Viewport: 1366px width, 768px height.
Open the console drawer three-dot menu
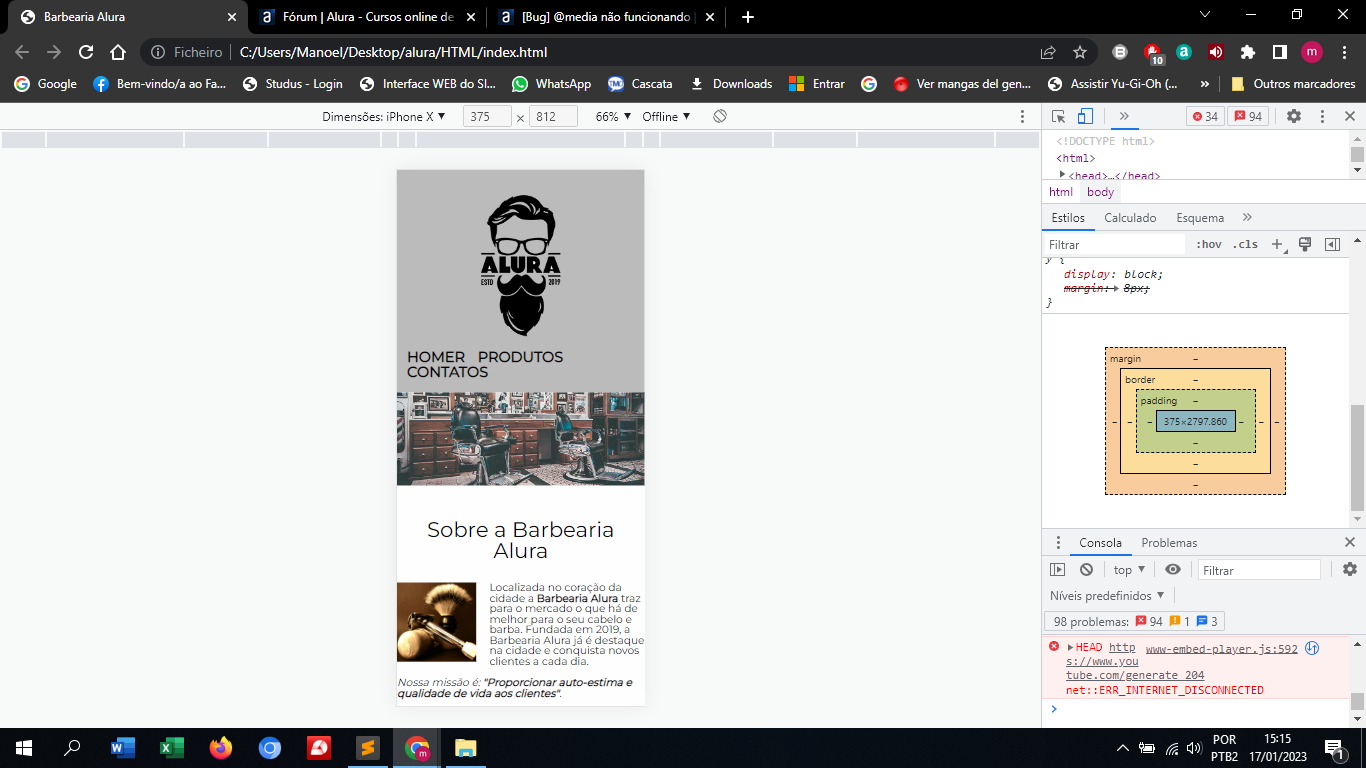[1058, 542]
